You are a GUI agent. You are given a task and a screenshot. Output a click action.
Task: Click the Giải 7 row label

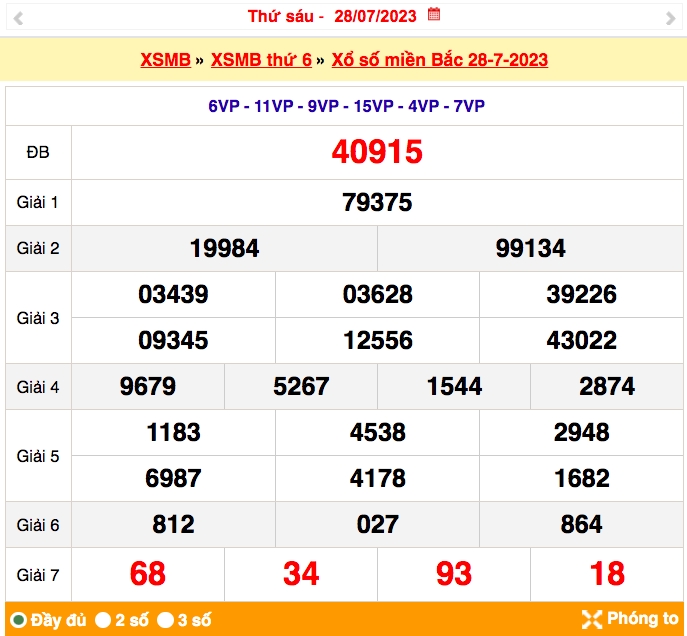point(38,575)
